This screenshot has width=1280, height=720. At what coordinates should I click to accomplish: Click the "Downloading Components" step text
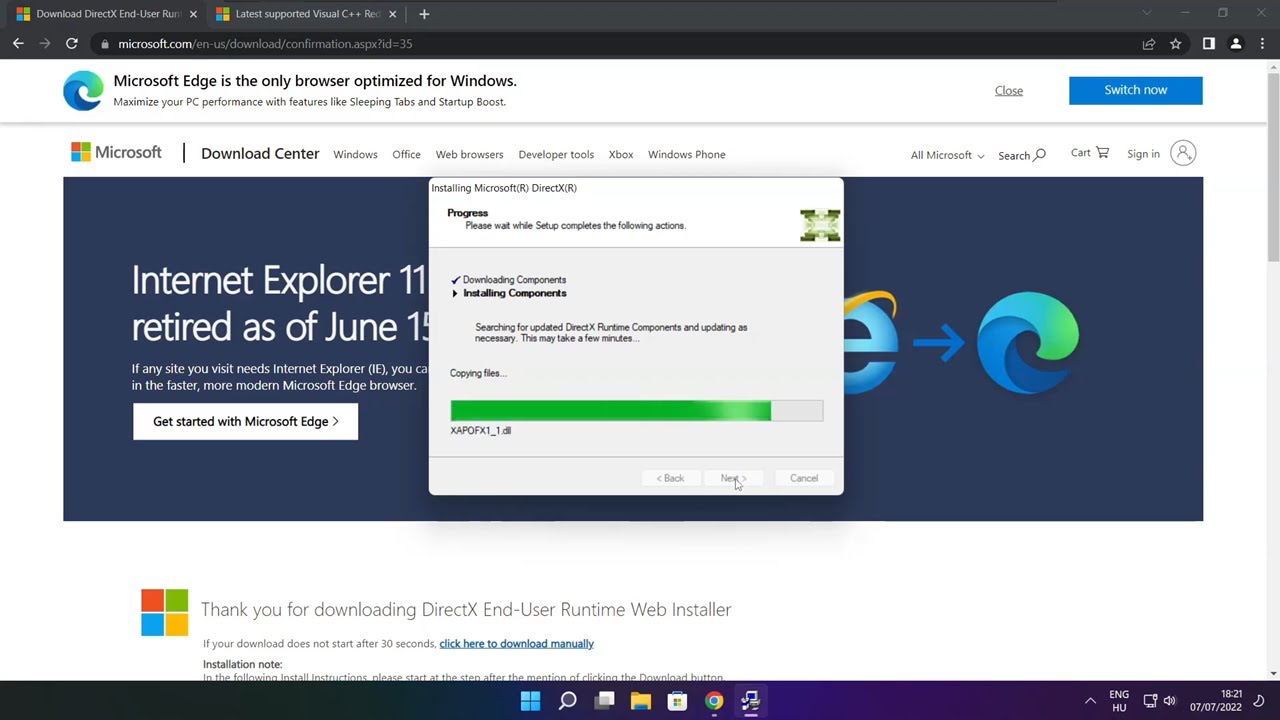coord(514,280)
